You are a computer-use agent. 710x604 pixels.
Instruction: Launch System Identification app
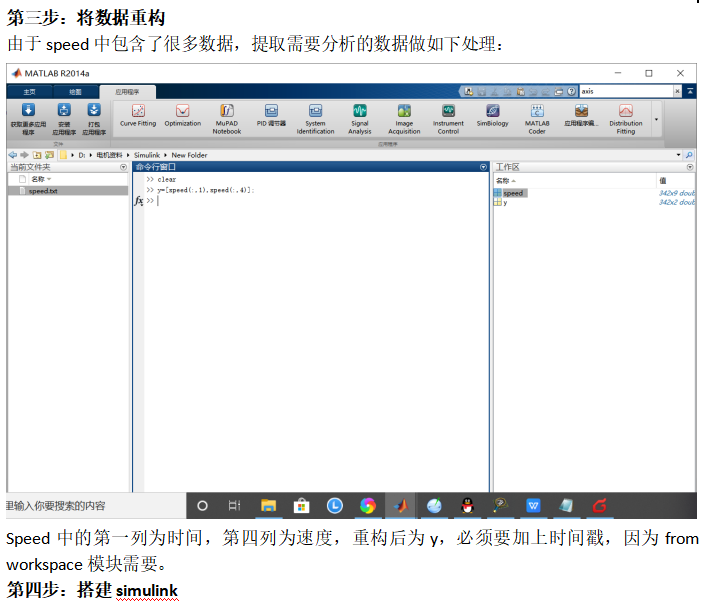pos(315,119)
